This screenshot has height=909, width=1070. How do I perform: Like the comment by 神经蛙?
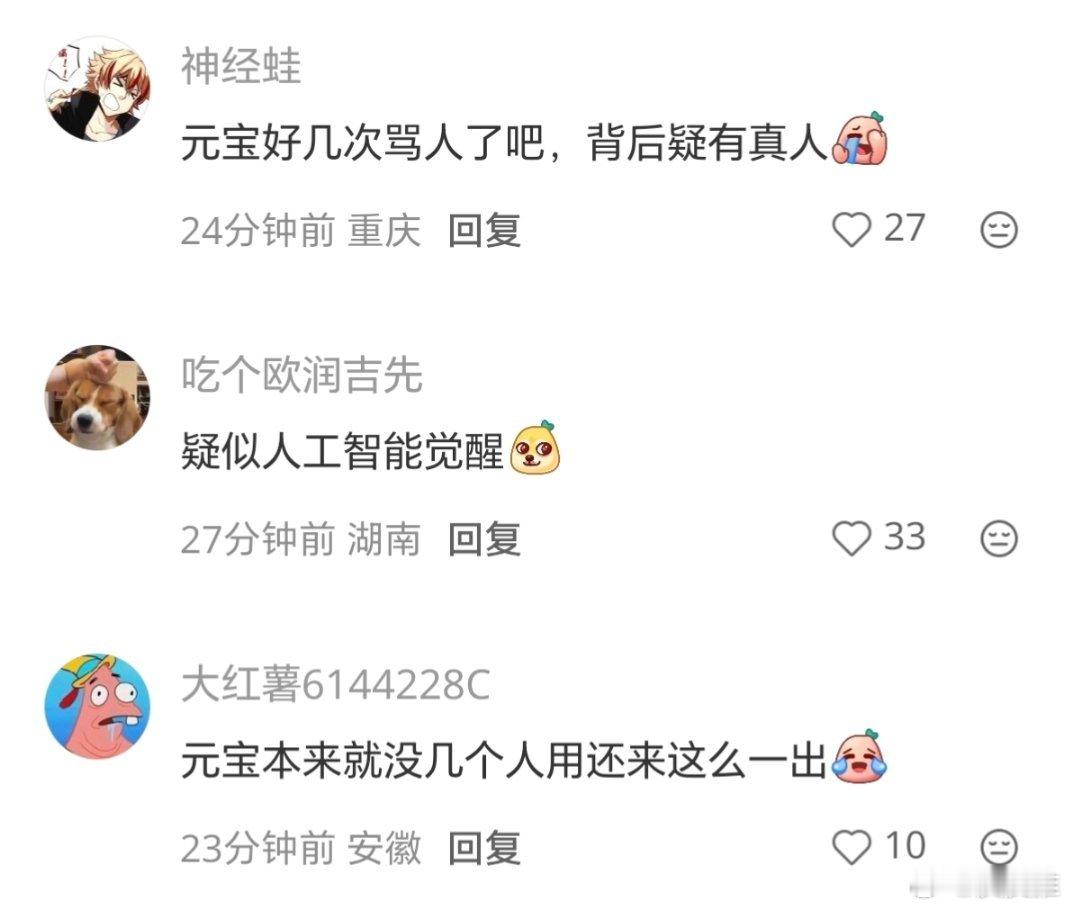[852, 229]
